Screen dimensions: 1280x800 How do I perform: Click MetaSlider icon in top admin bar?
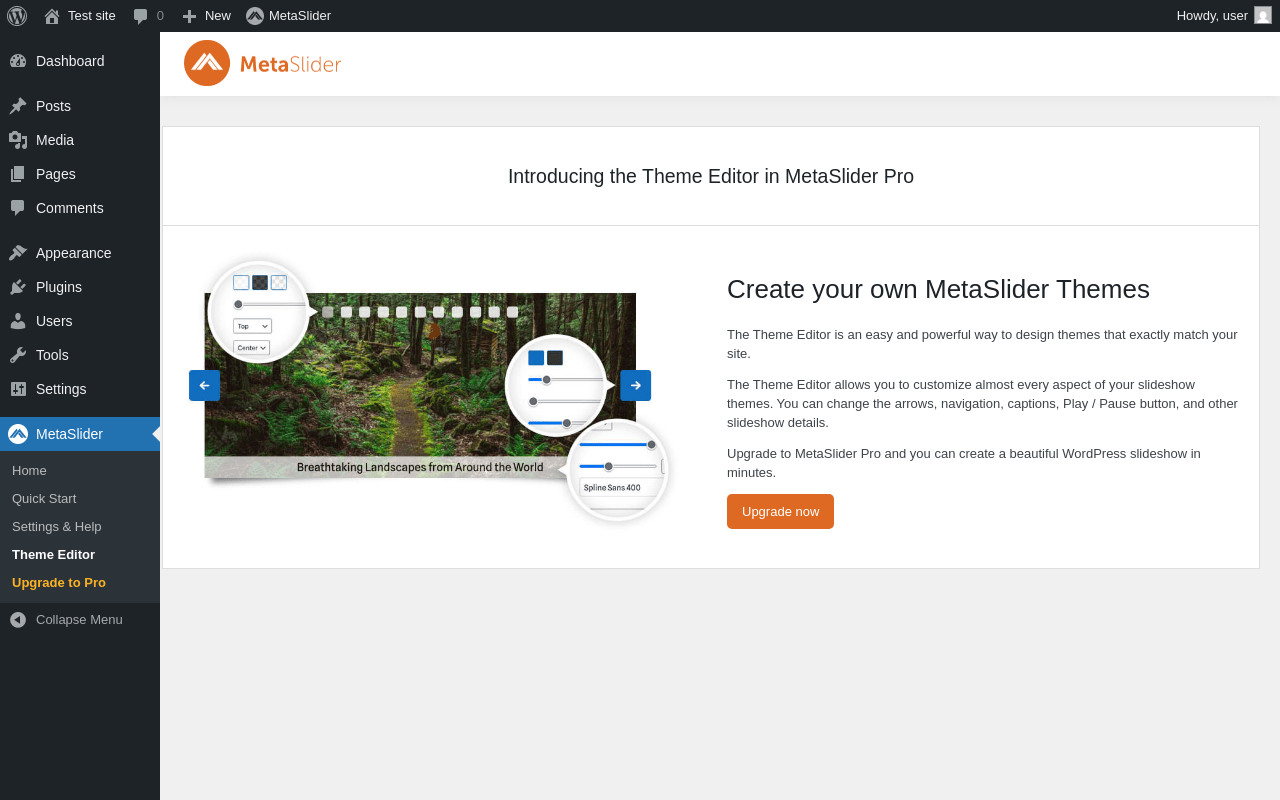coord(255,16)
